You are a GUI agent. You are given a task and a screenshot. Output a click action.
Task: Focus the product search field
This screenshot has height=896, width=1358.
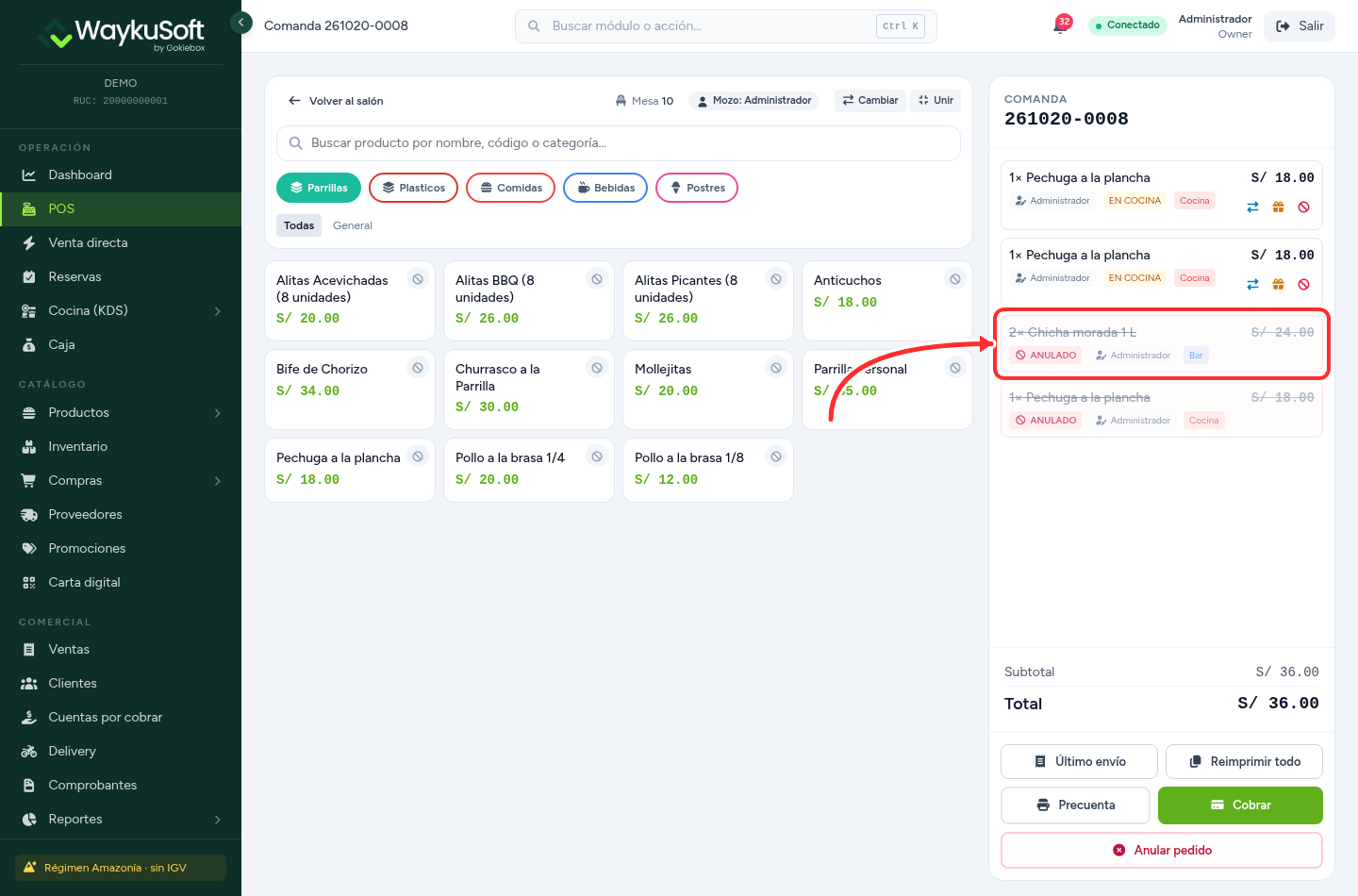click(619, 143)
